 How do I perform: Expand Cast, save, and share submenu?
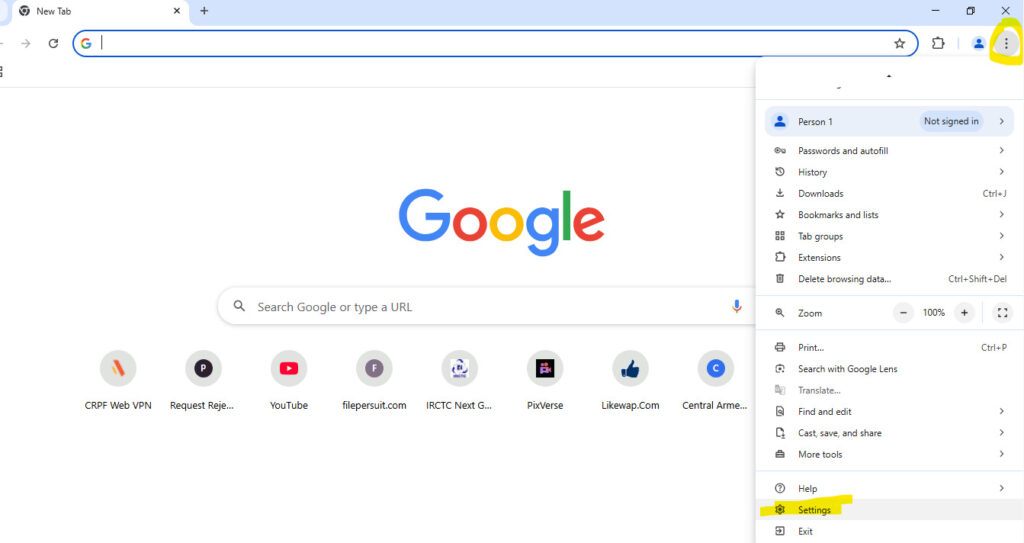[x=889, y=433]
